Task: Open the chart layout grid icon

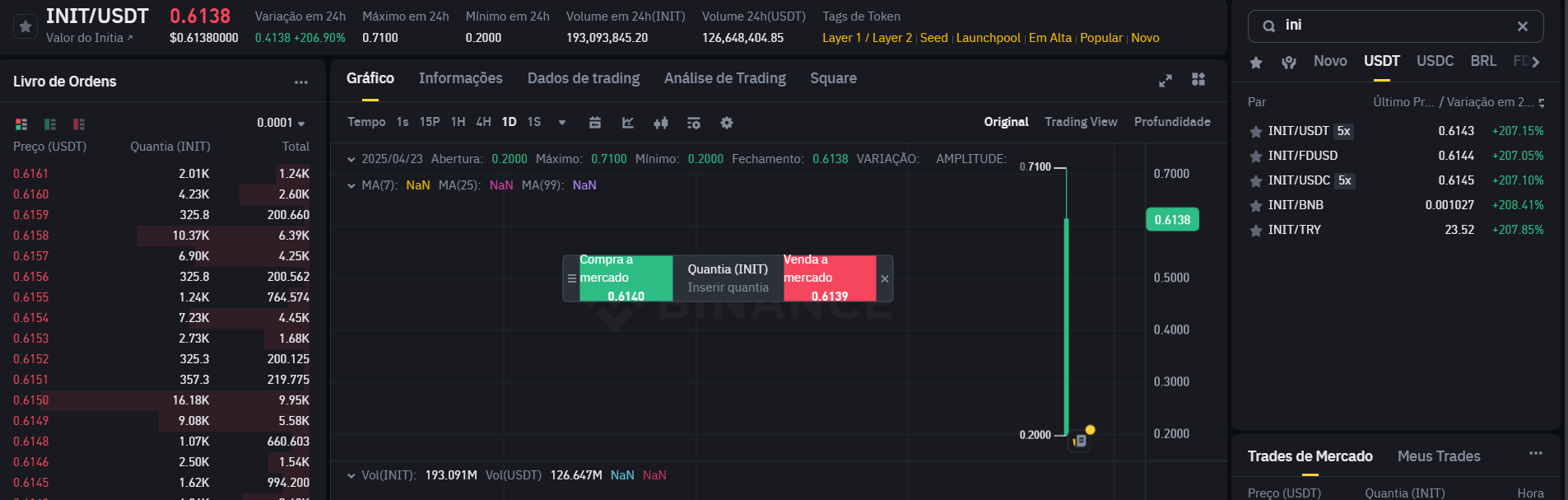Action: tap(1198, 79)
